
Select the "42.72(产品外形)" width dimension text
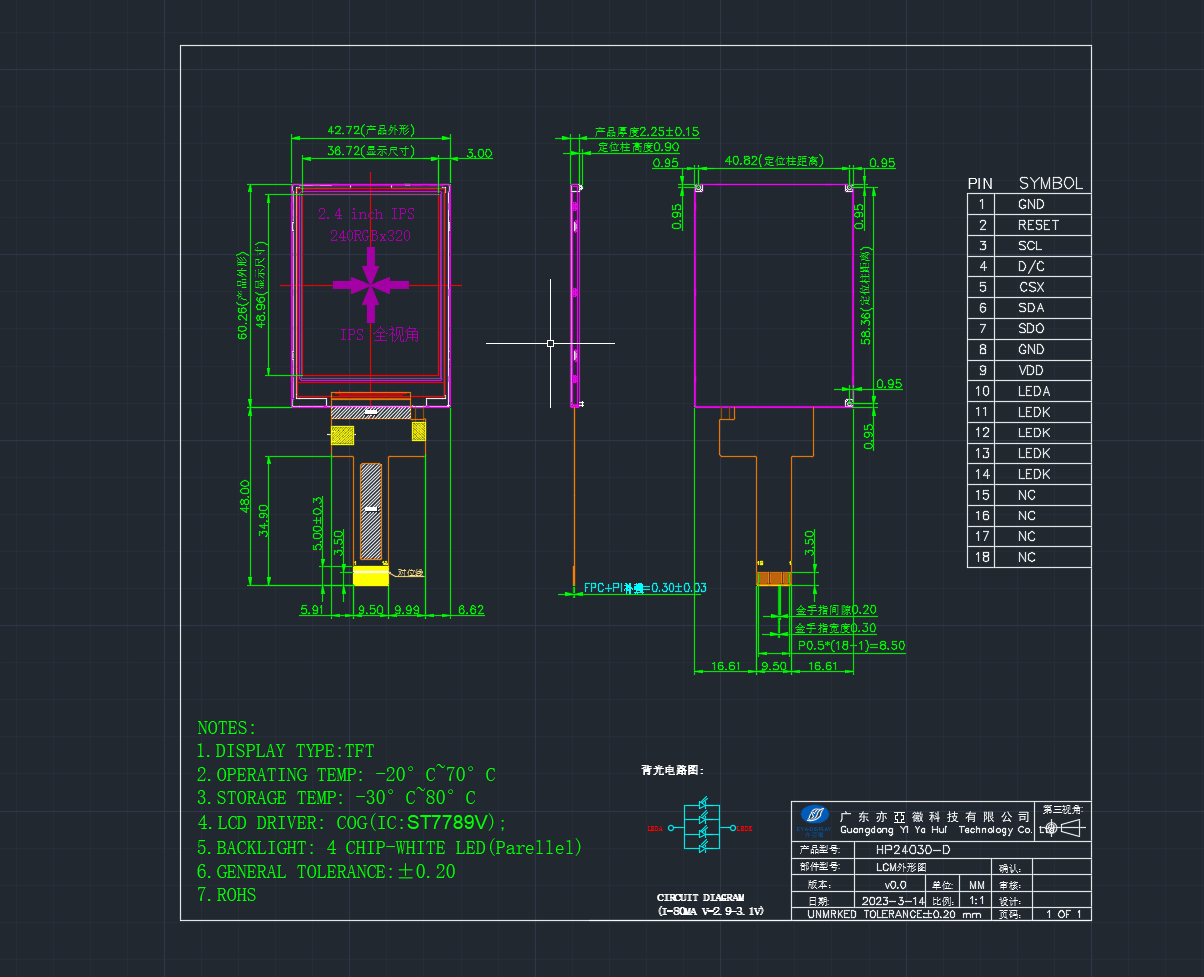[x=371, y=130]
